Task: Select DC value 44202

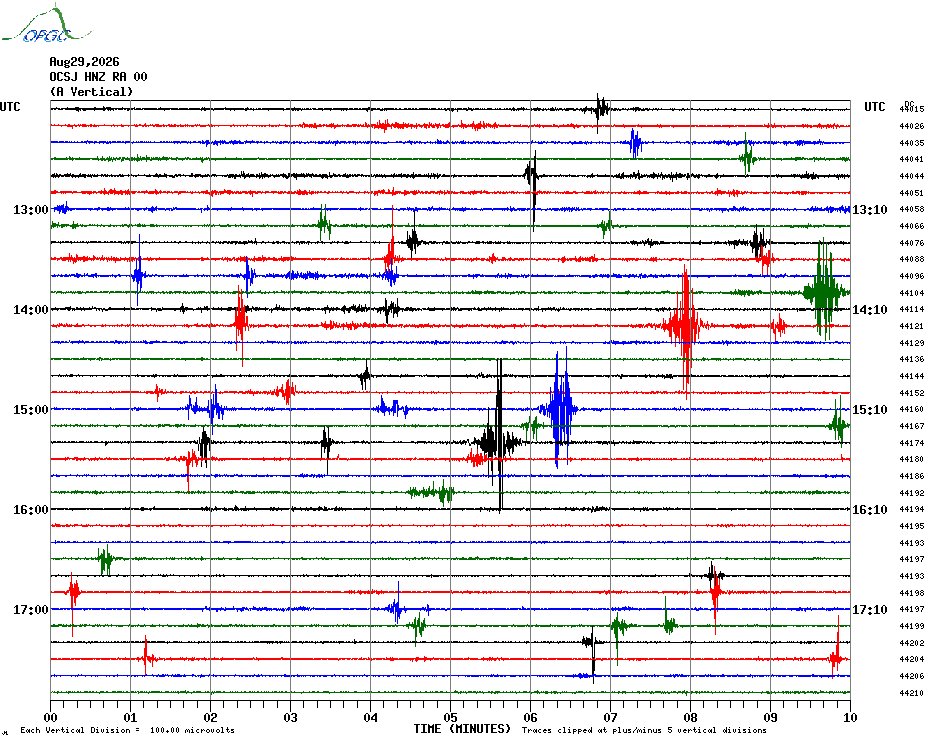Action: (912, 643)
